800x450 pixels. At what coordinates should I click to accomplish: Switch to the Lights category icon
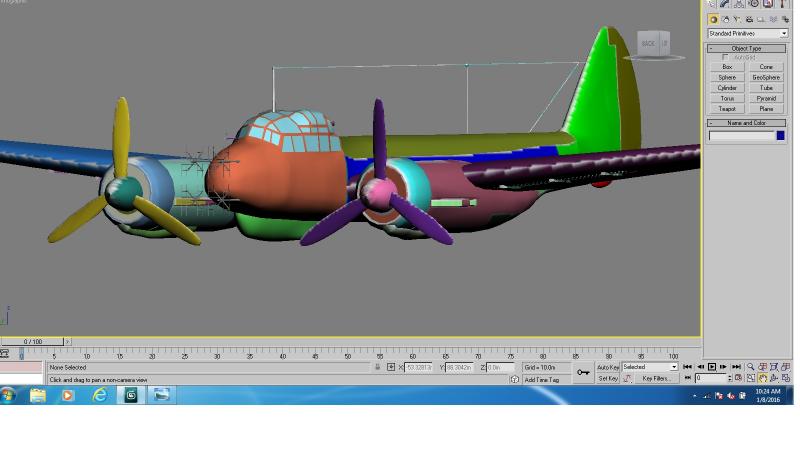737,20
